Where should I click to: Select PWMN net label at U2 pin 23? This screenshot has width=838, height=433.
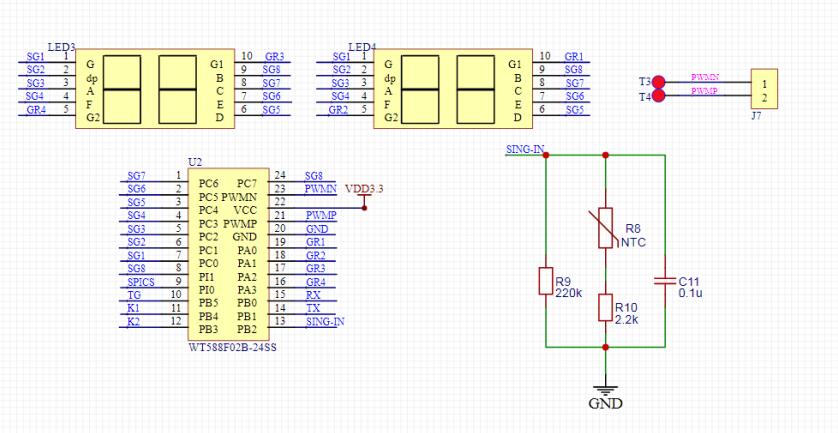pyautogui.click(x=321, y=188)
